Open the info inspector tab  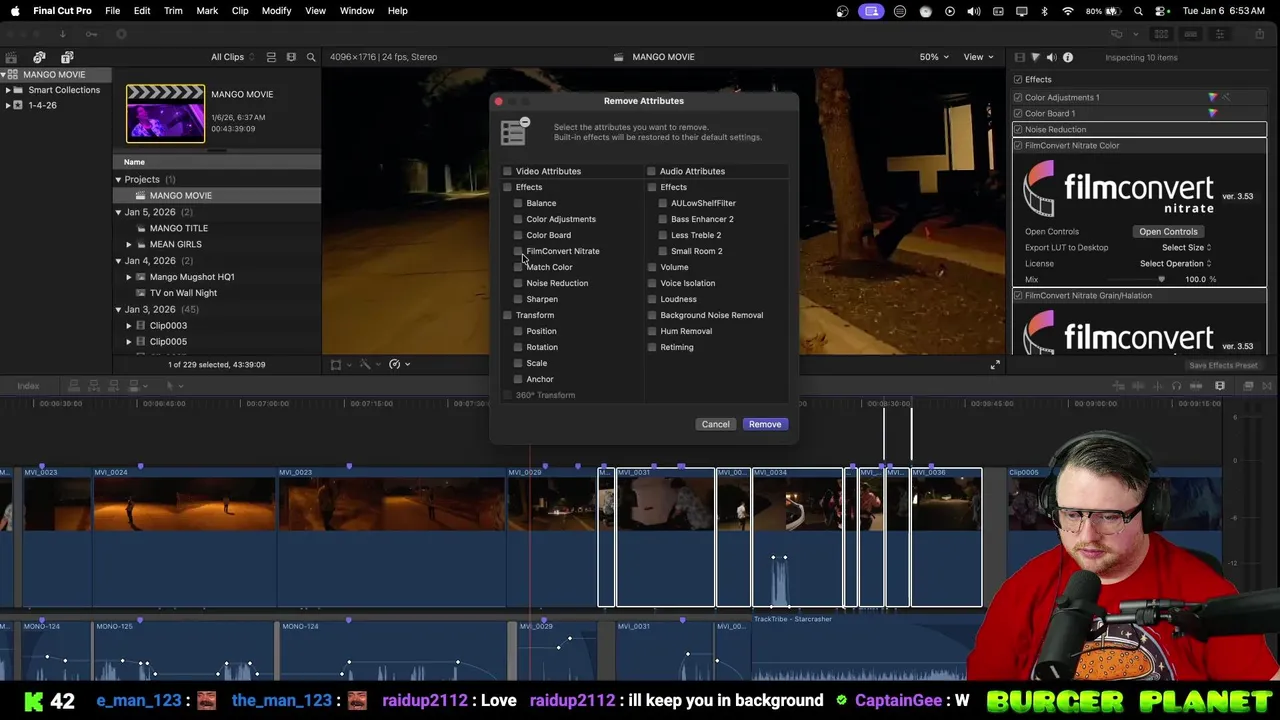[1067, 57]
